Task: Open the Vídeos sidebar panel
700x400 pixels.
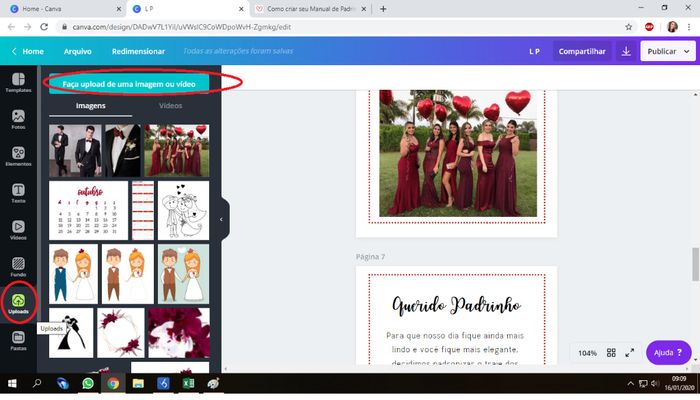Action: (18, 230)
